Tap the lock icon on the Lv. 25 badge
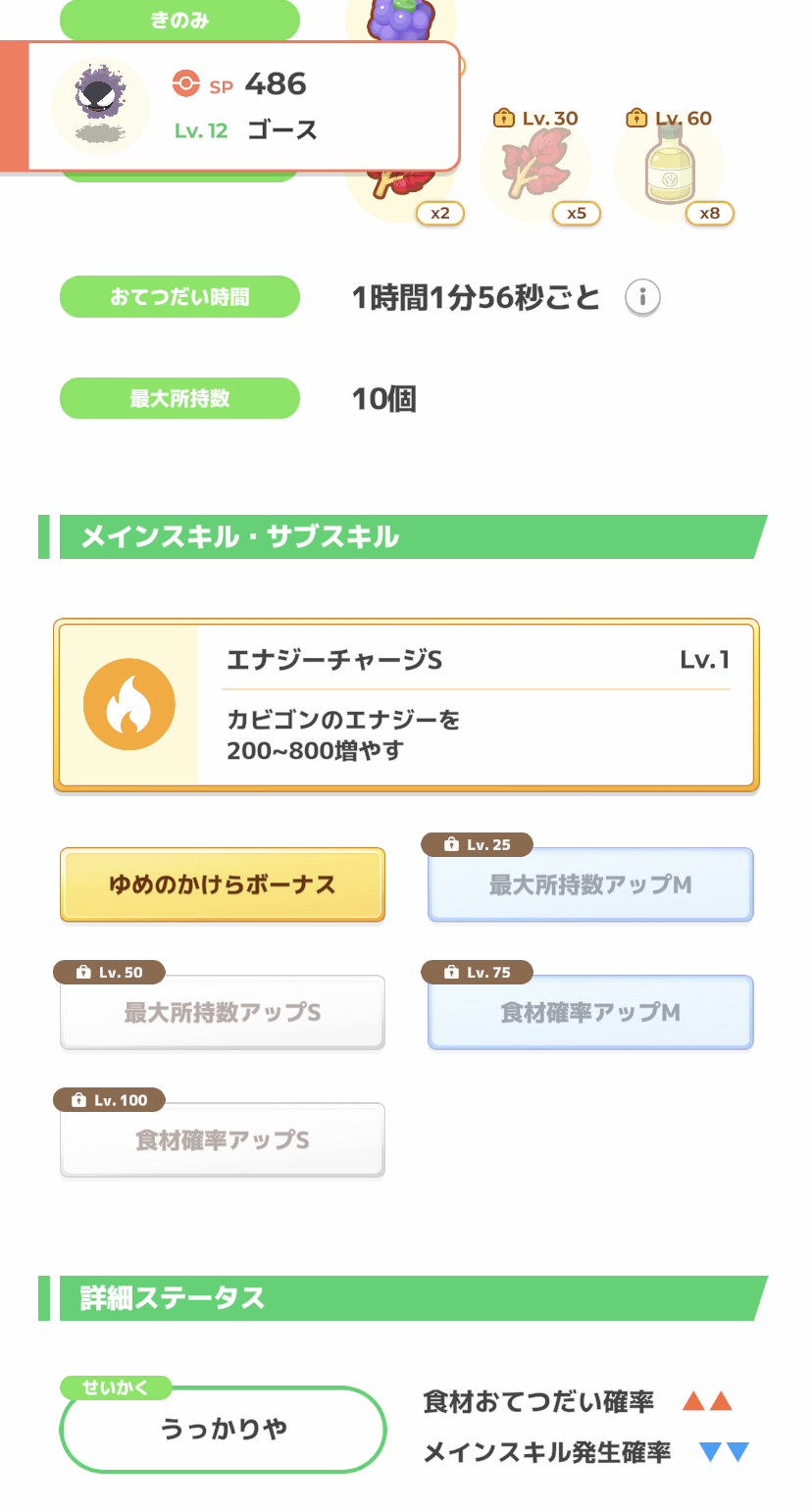 (x=451, y=844)
